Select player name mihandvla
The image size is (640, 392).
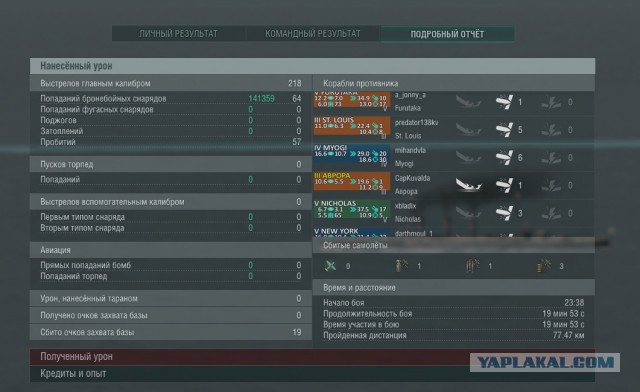[x=410, y=150]
